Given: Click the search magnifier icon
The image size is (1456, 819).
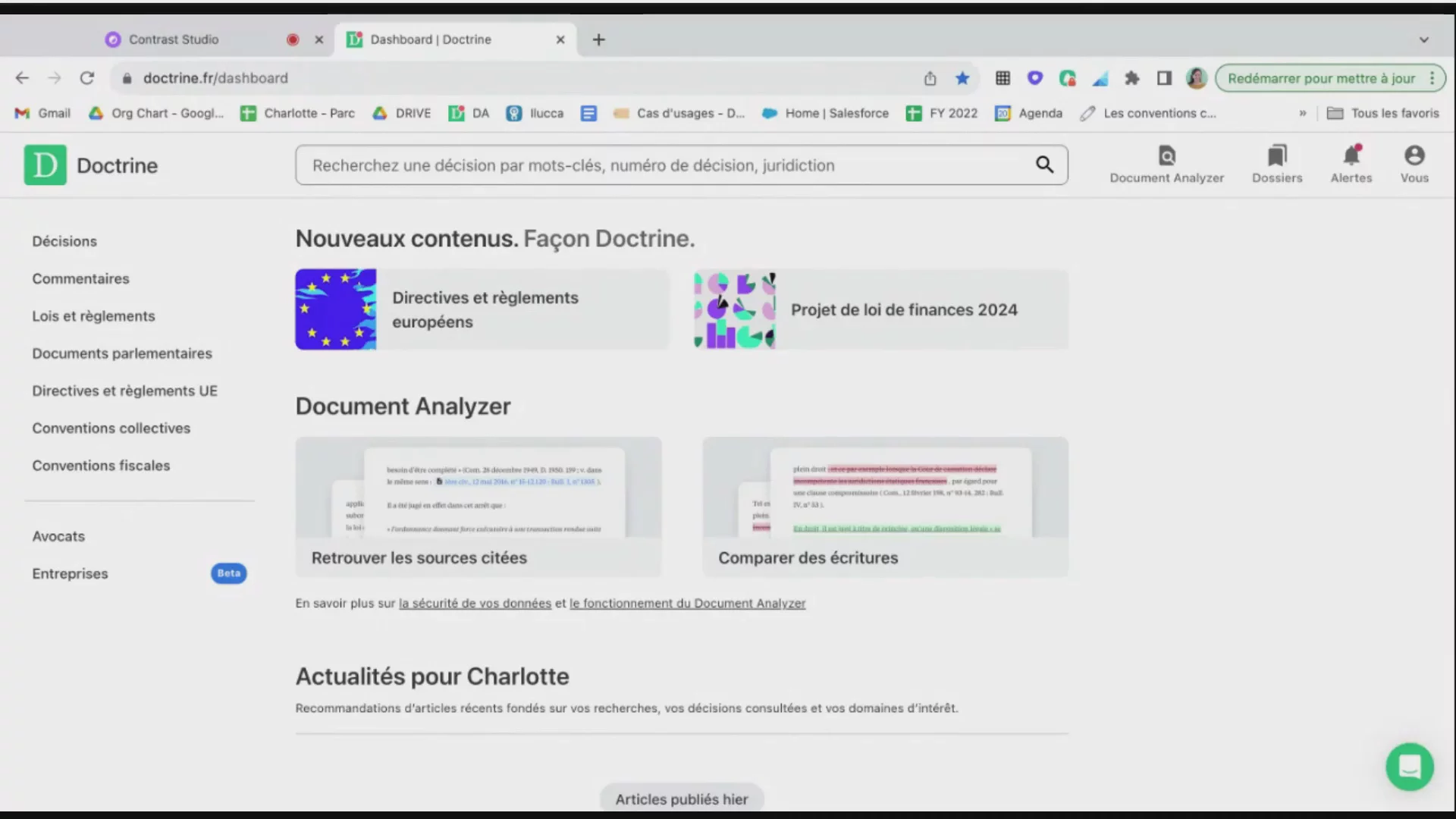Looking at the screenshot, I should (x=1044, y=165).
